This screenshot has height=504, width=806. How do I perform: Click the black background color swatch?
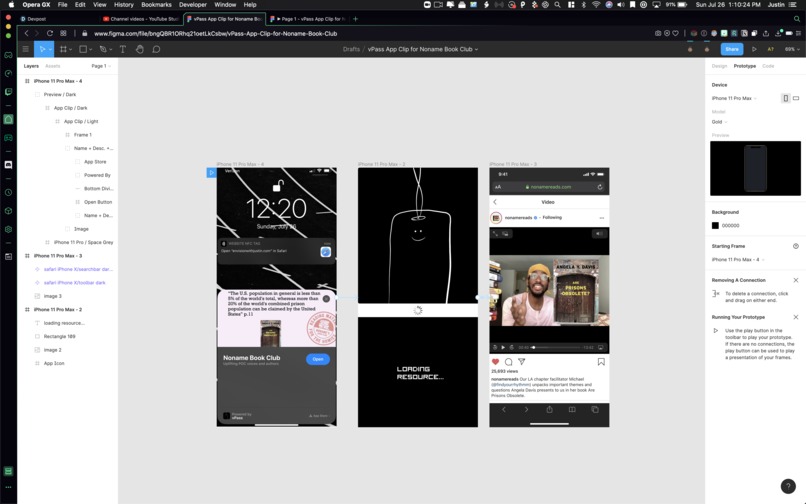715,226
